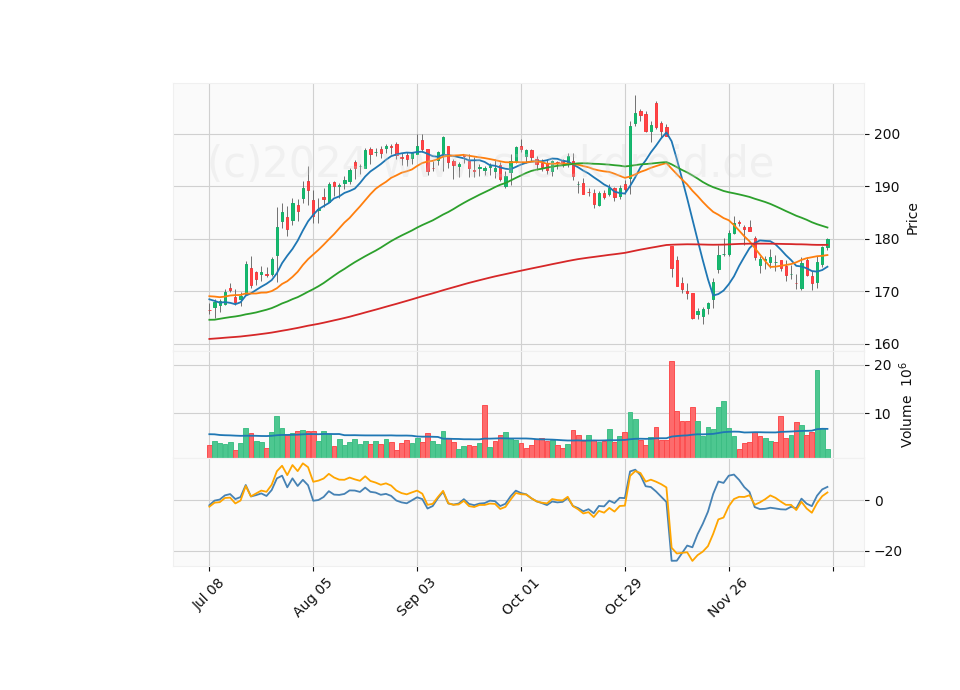Click the oscillator axis value 0
Image resolution: width=960 pixels, height=690 pixels.
click(879, 501)
